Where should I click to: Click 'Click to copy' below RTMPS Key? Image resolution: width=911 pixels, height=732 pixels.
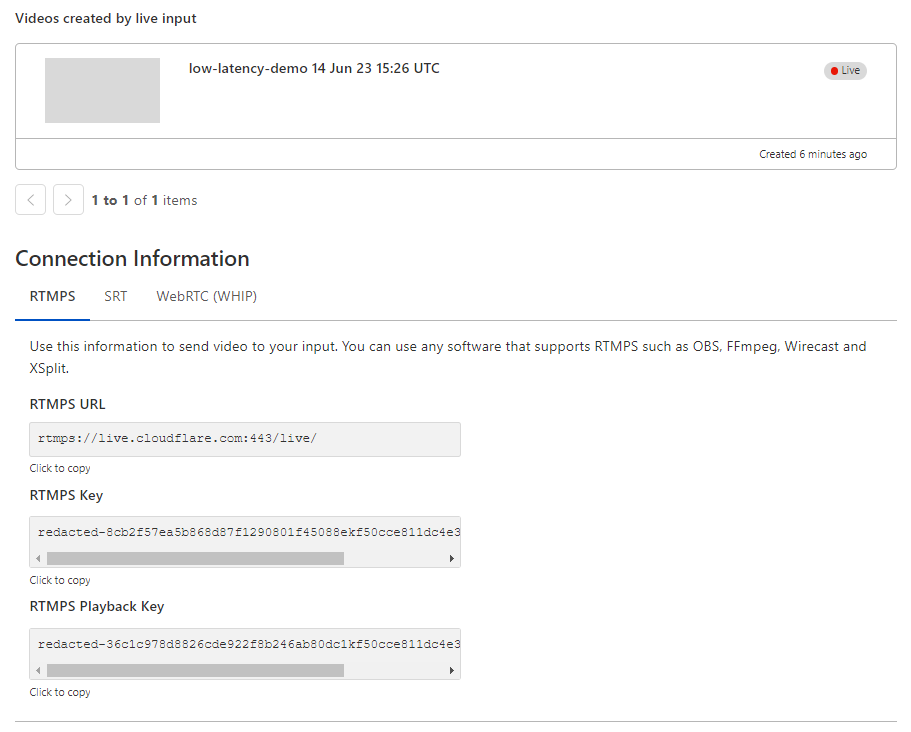click(x=60, y=580)
